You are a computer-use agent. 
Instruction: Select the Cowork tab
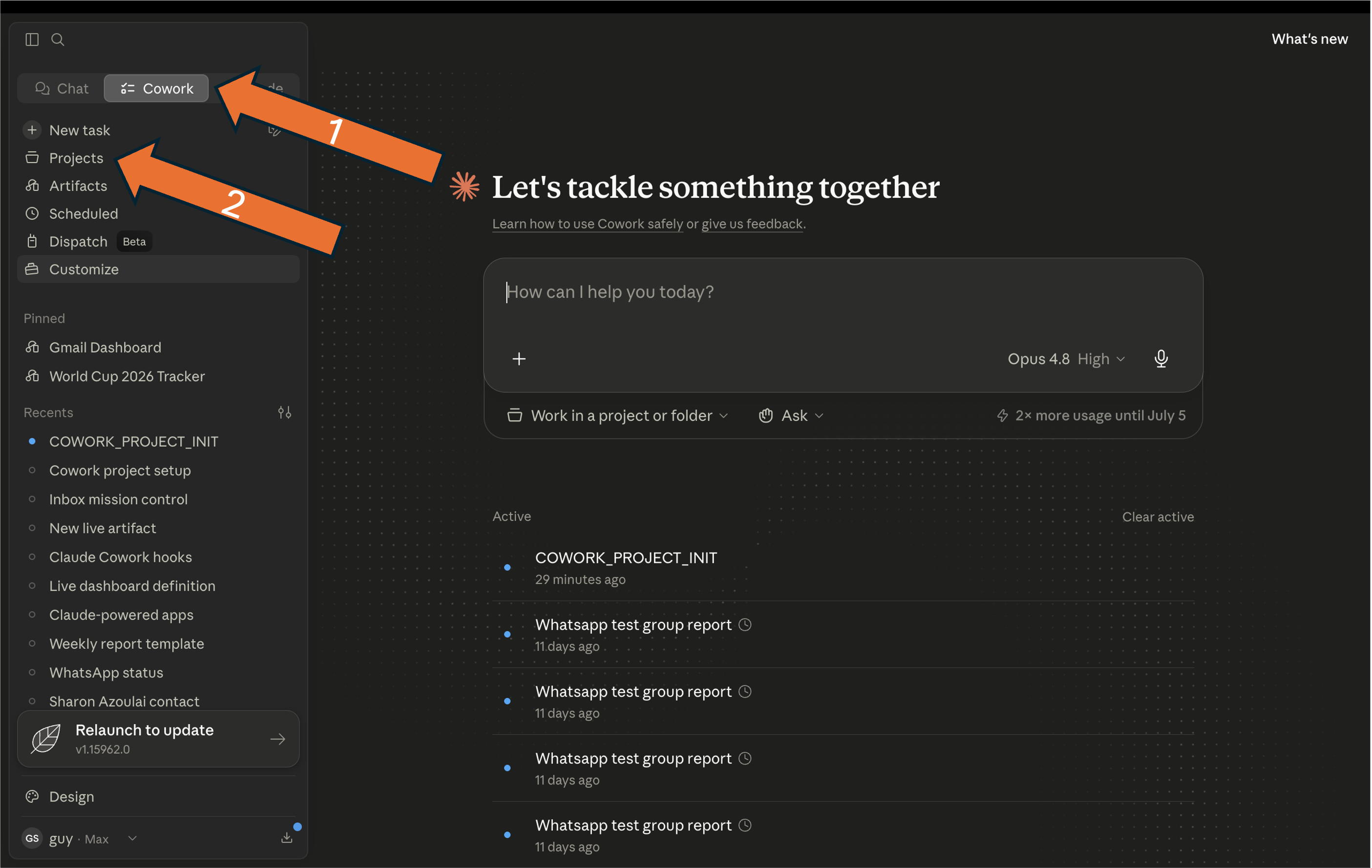click(x=156, y=88)
